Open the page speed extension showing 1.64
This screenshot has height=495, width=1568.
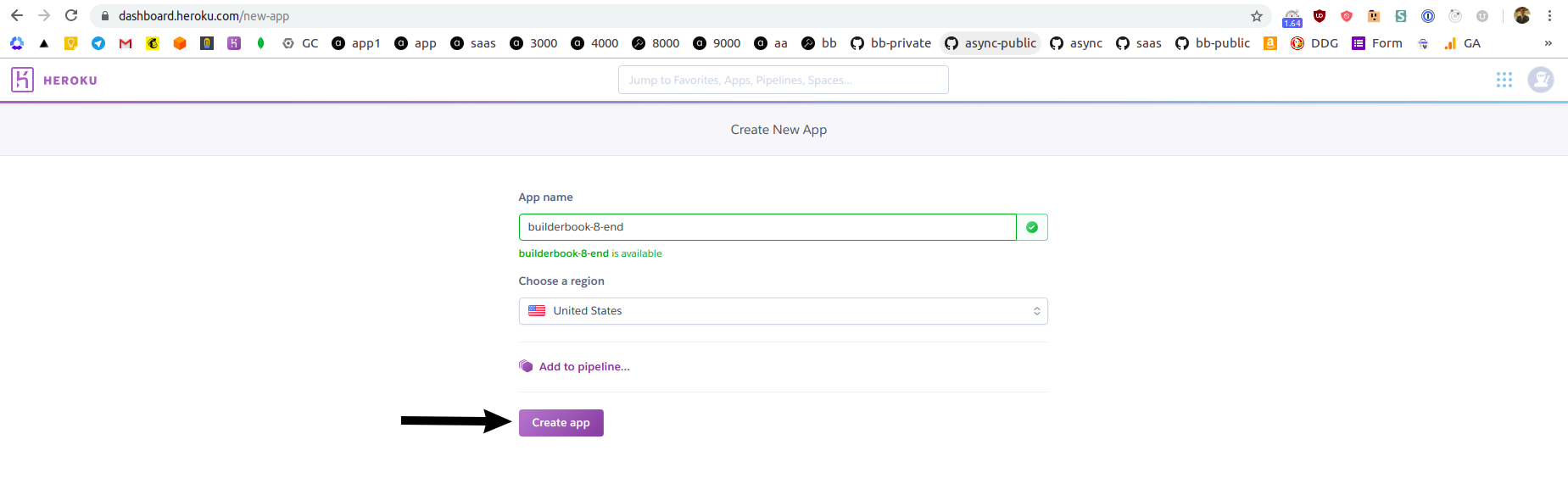tap(1292, 17)
